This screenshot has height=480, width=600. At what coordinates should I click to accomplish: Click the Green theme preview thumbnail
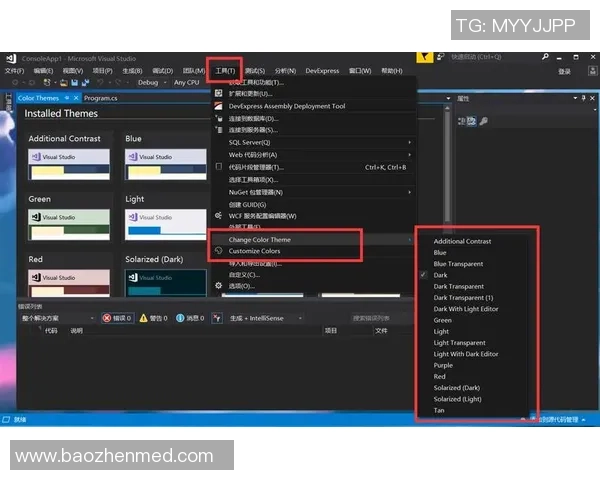(68, 221)
